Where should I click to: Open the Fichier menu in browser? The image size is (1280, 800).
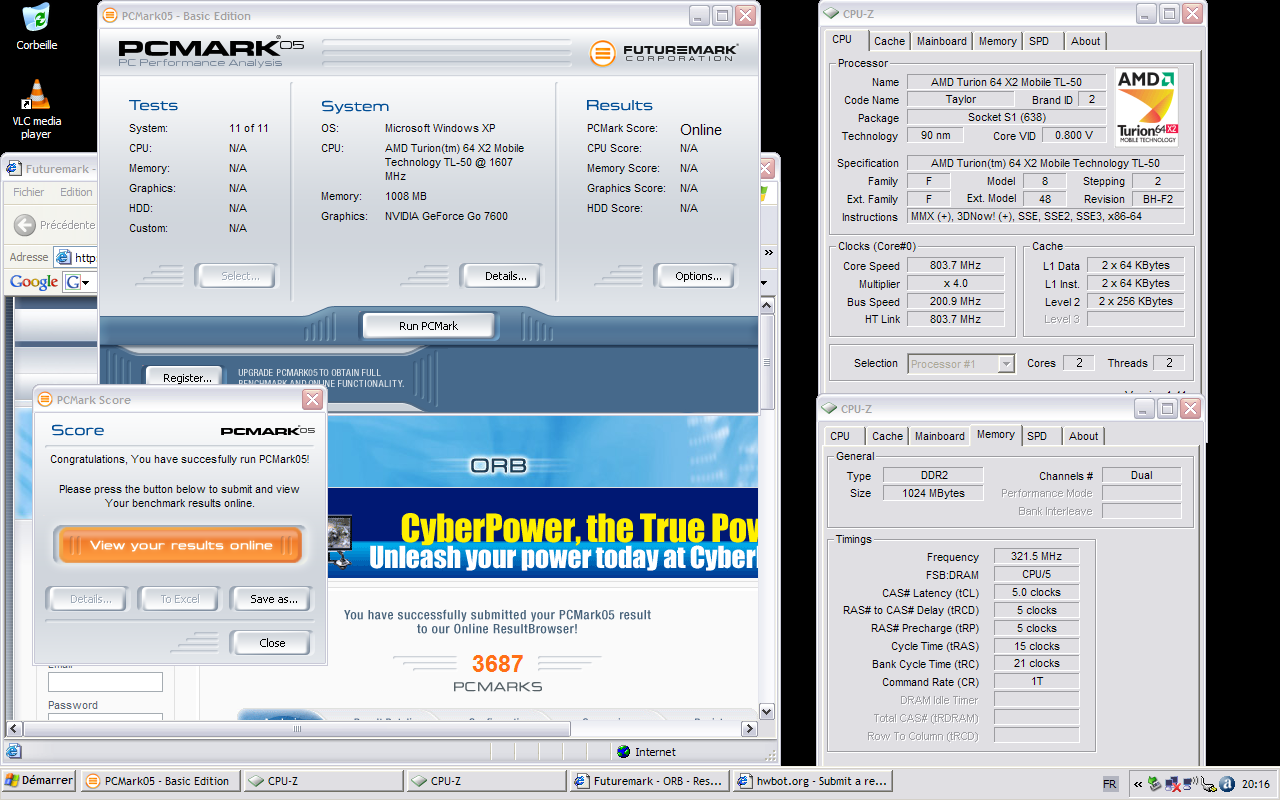28,192
